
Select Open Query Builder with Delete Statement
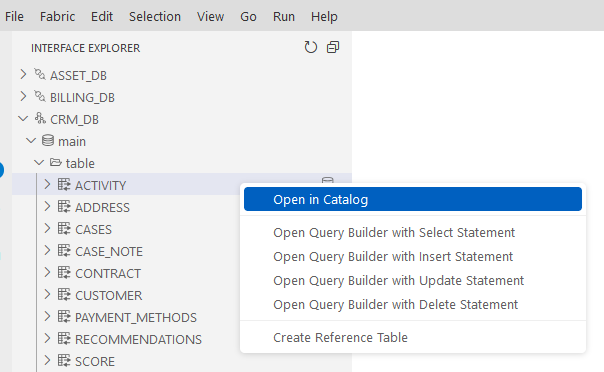pos(395,305)
